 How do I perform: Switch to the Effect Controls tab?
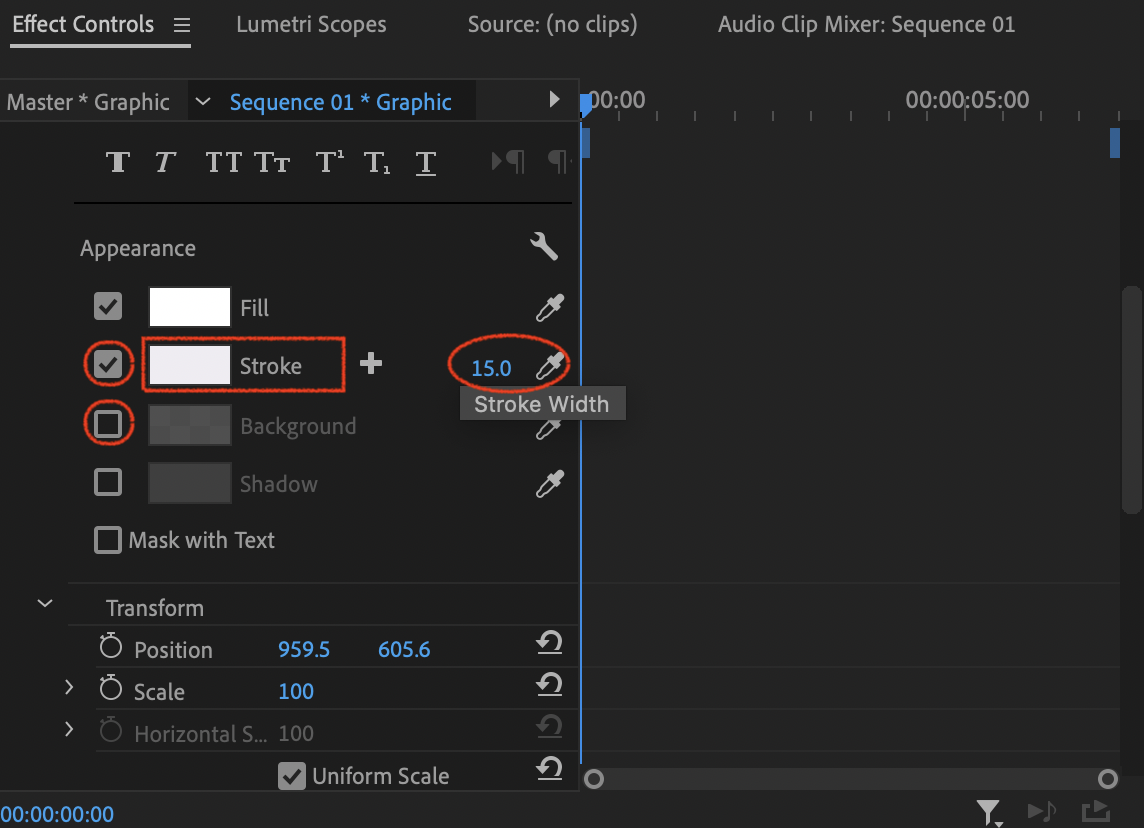pyautogui.click(x=83, y=24)
